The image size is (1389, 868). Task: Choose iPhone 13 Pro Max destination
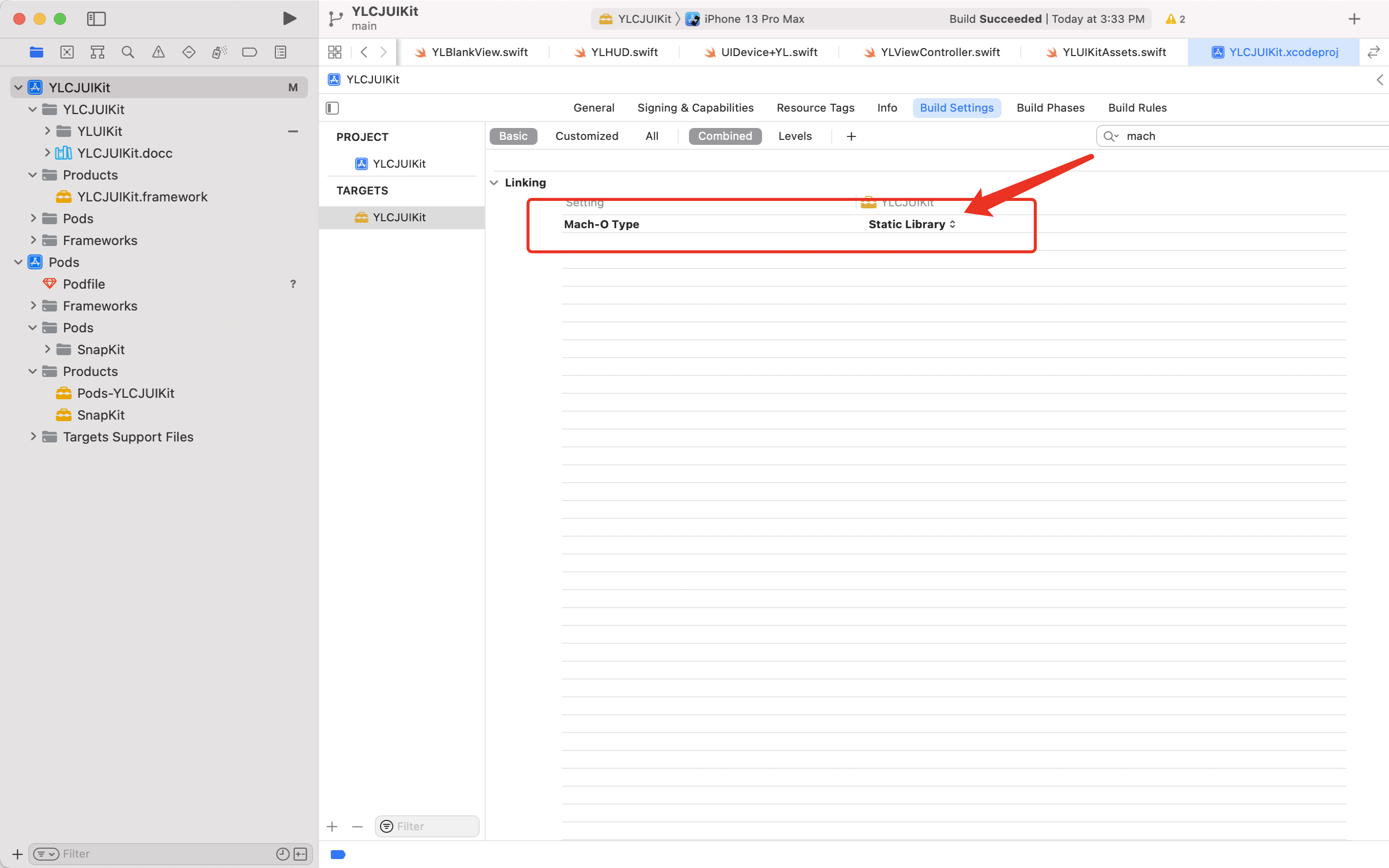point(745,19)
